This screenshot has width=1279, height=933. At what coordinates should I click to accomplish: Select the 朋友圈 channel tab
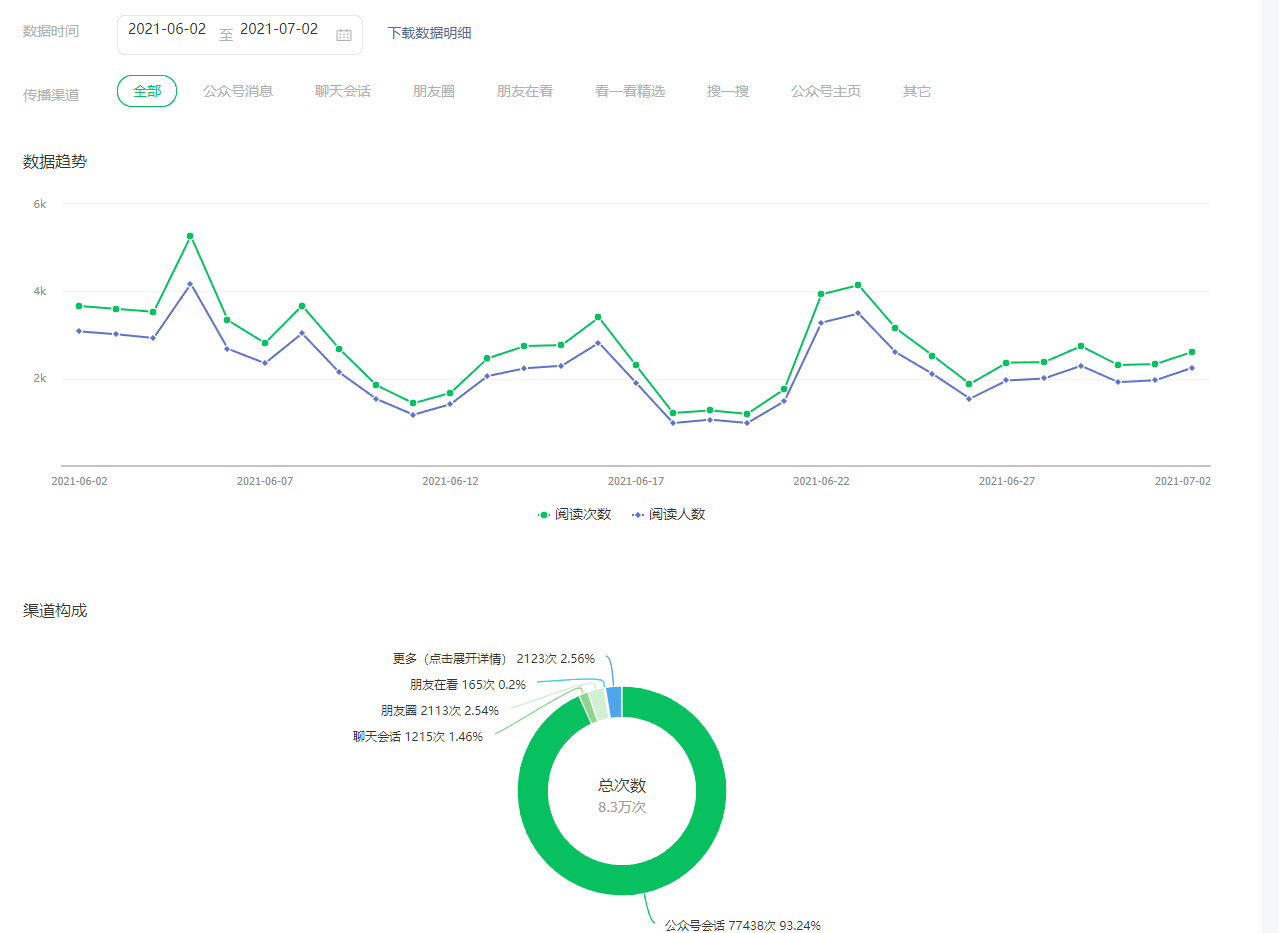[434, 91]
